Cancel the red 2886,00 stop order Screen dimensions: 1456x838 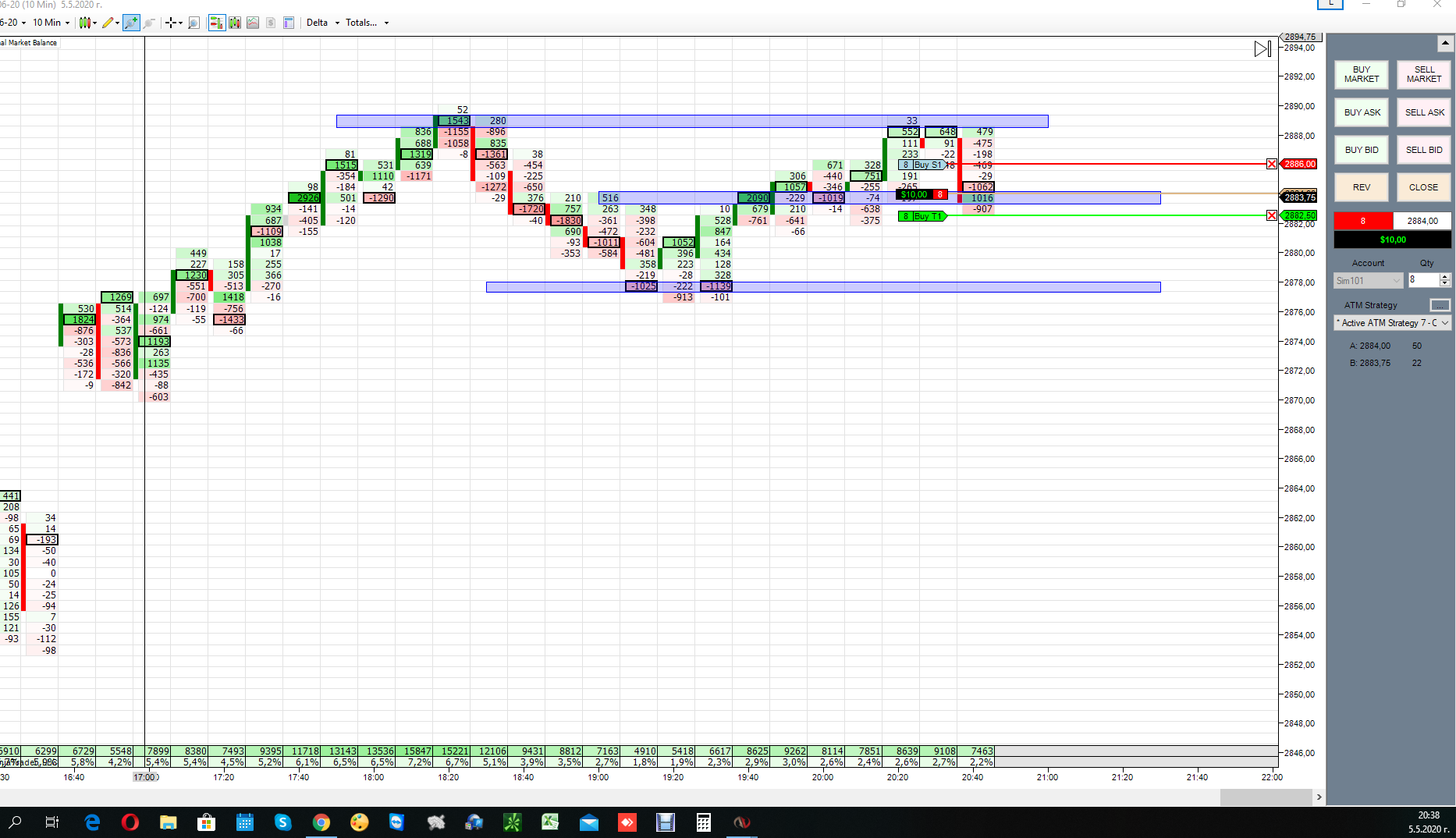click(1272, 164)
